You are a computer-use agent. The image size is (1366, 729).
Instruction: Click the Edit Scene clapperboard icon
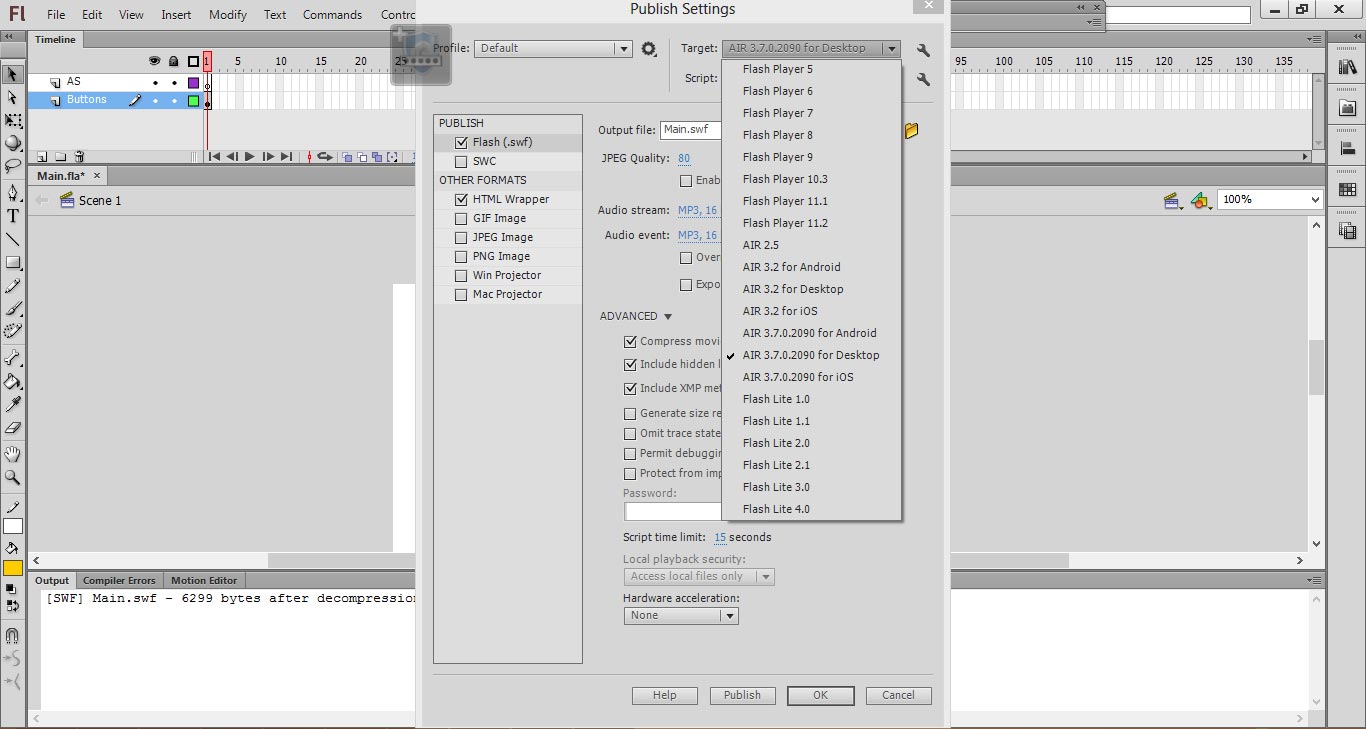[x=1173, y=201]
